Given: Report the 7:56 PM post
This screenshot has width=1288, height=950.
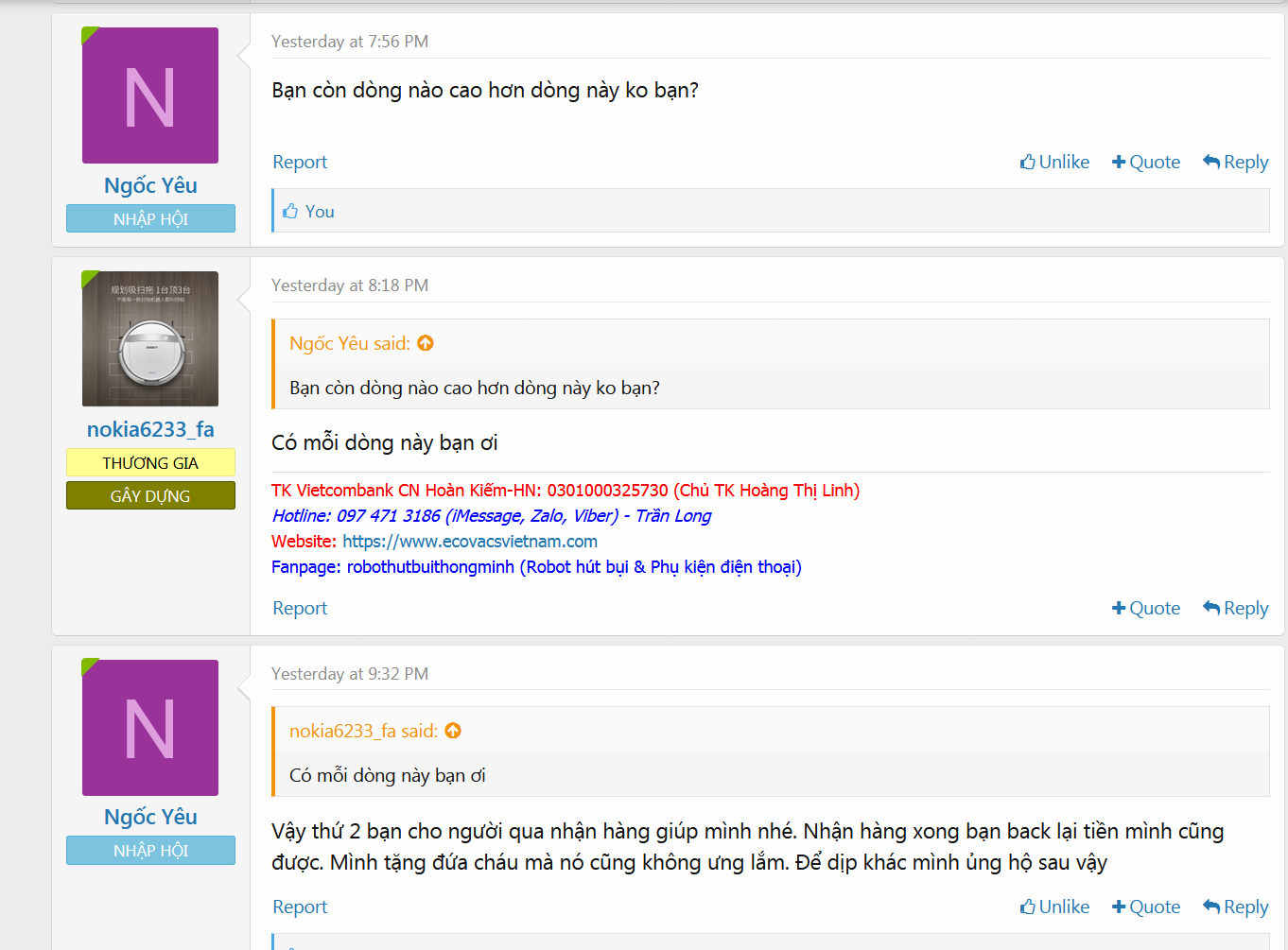Looking at the screenshot, I should click(x=300, y=162).
